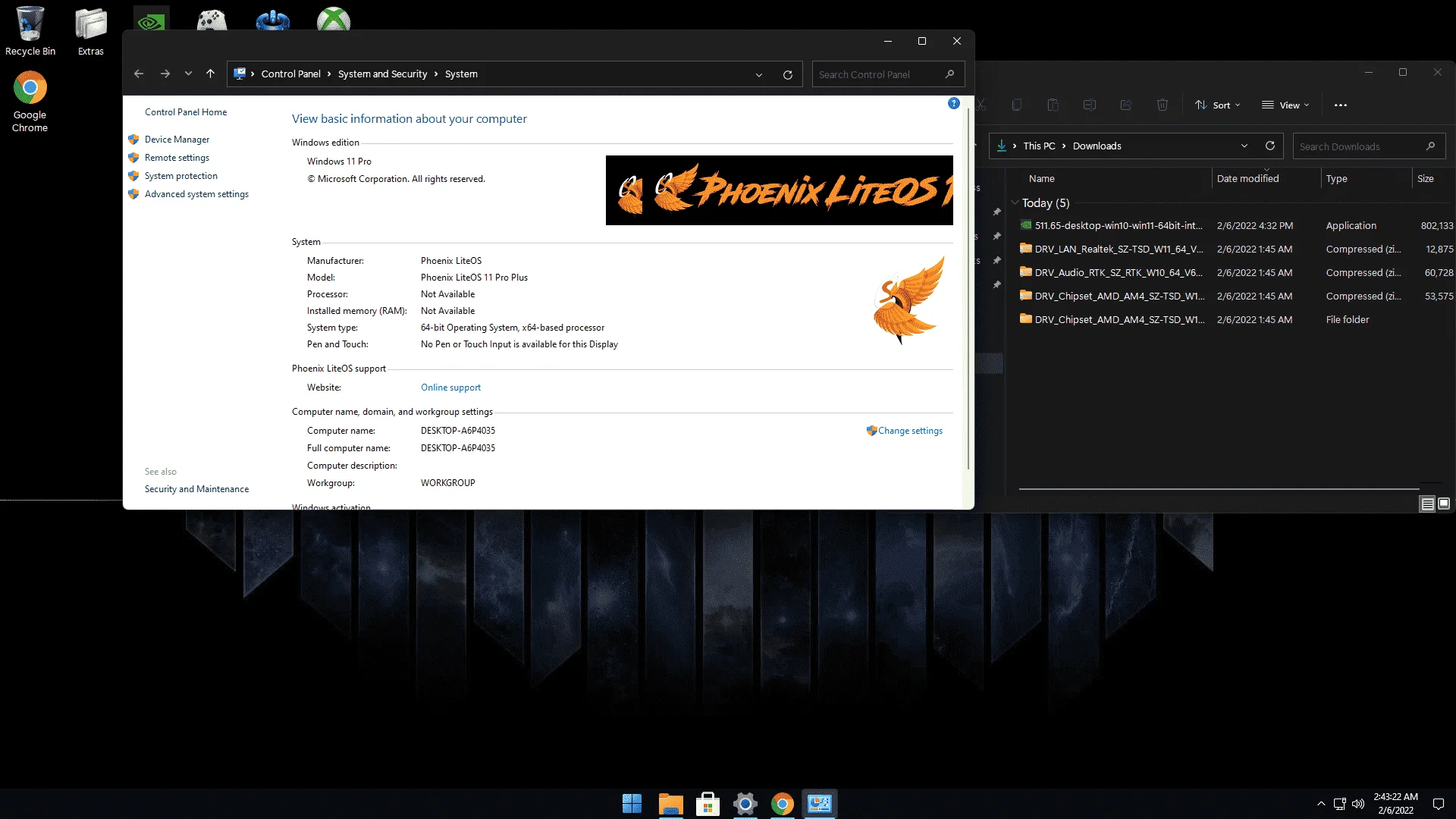Go back in Control Panel navigation
The image size is (1456, 819).
tap(139, 74)
